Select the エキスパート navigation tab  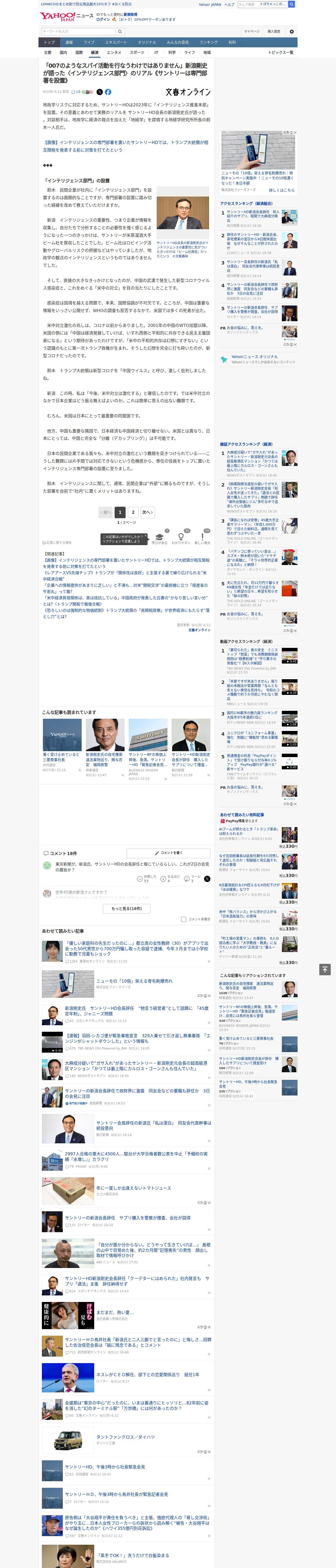[x=116, y=42]
